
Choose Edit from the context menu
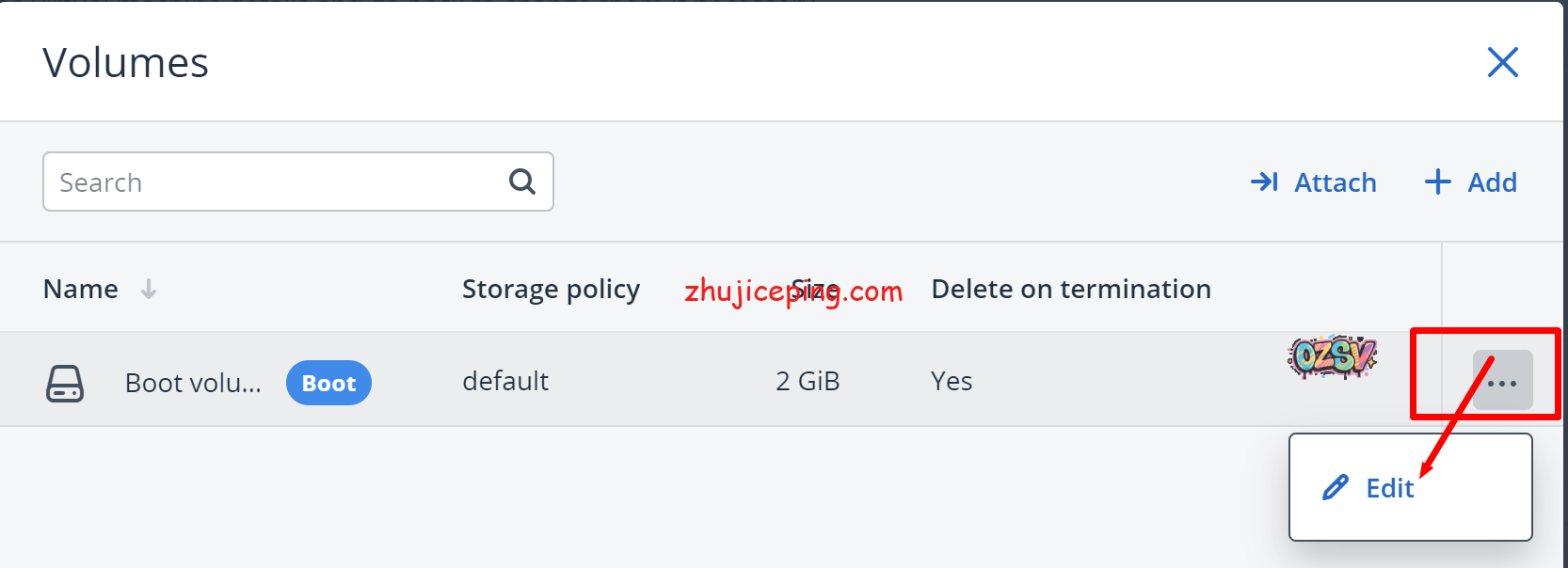[1389, 488]
